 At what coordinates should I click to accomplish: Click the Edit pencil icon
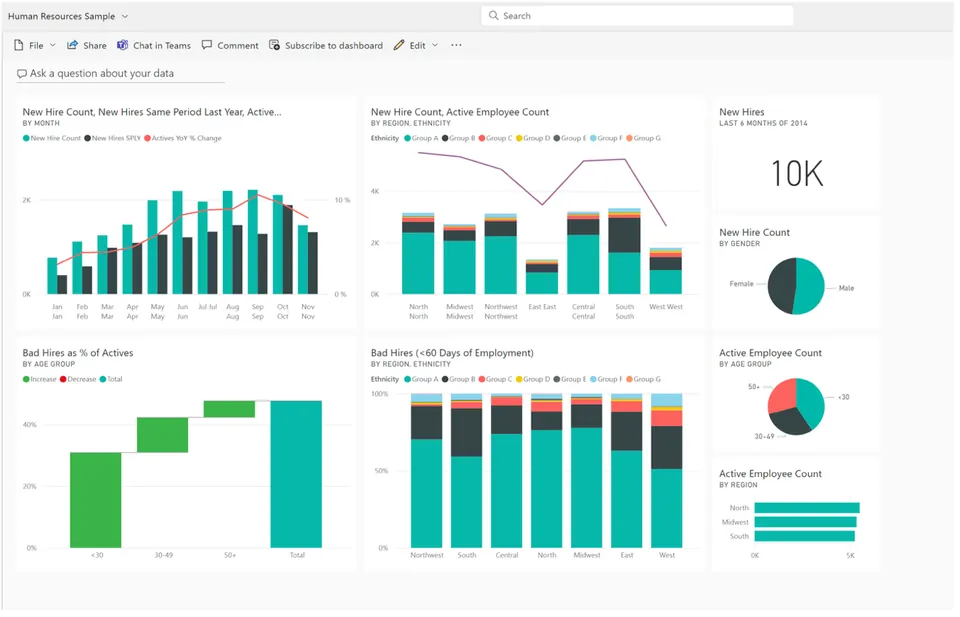point(399,45)
